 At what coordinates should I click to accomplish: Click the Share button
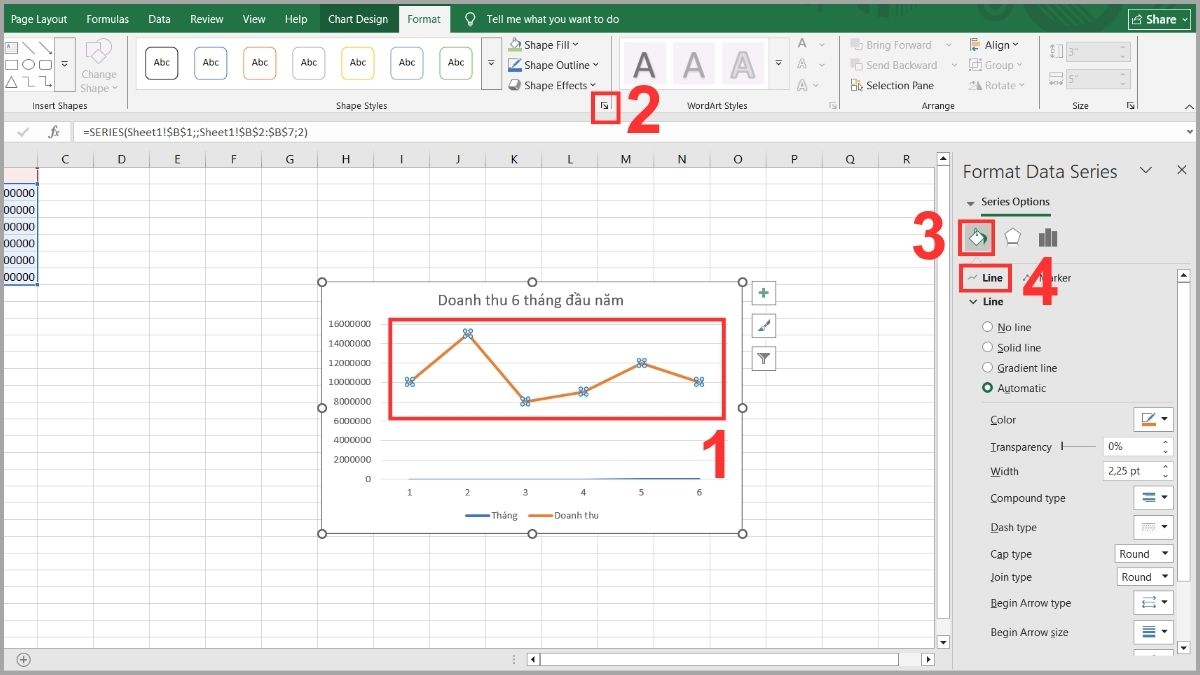tap(1161, 19)
